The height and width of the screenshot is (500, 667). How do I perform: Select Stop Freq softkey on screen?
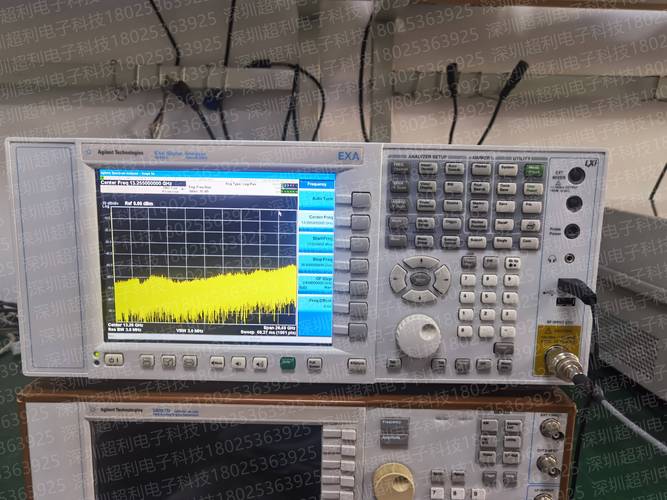pos(316,262)
